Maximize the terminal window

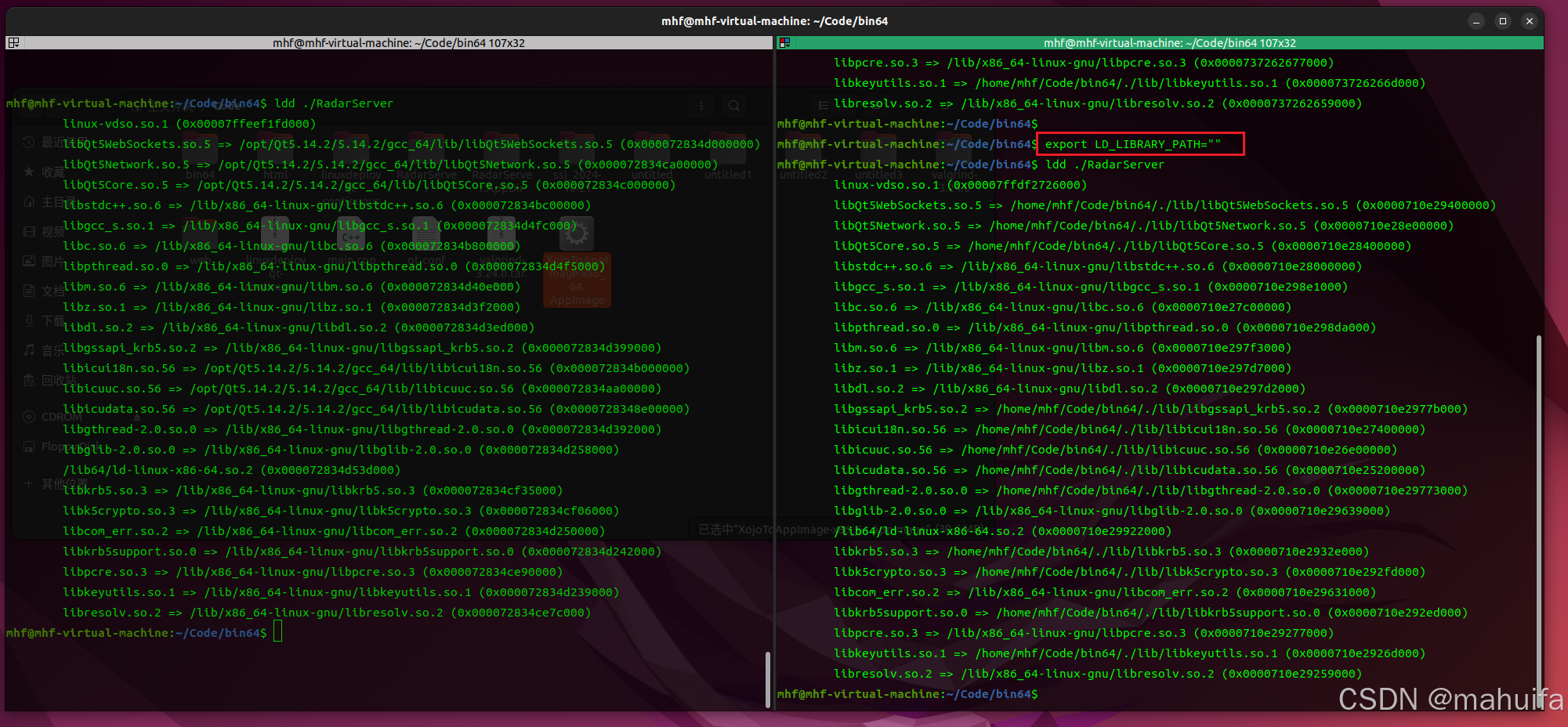point(1503,21)
